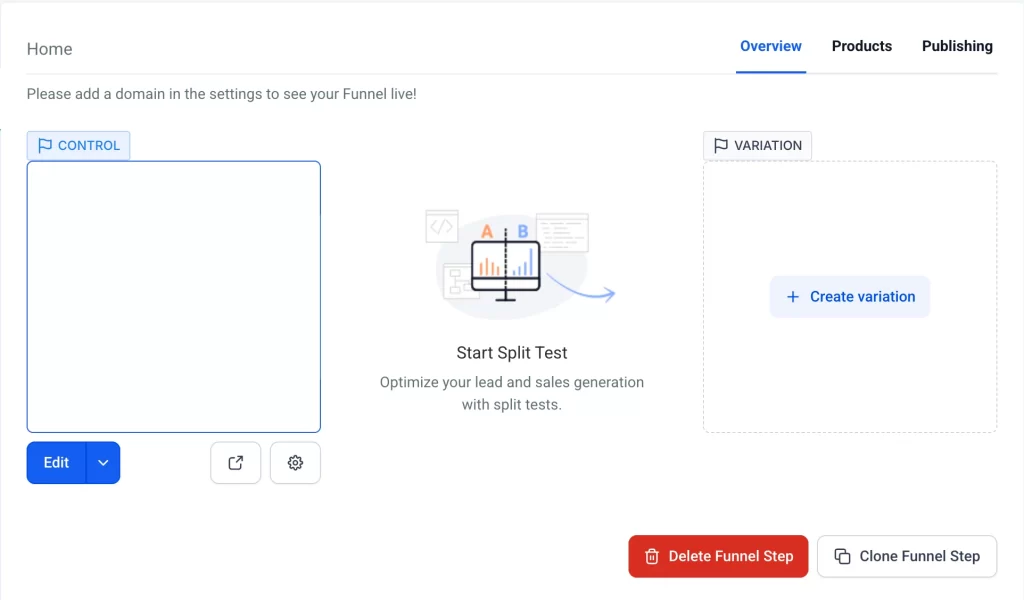The image size is (1024, 600).
Task: Switch to the Overview tab
Action: click(770, 46)
